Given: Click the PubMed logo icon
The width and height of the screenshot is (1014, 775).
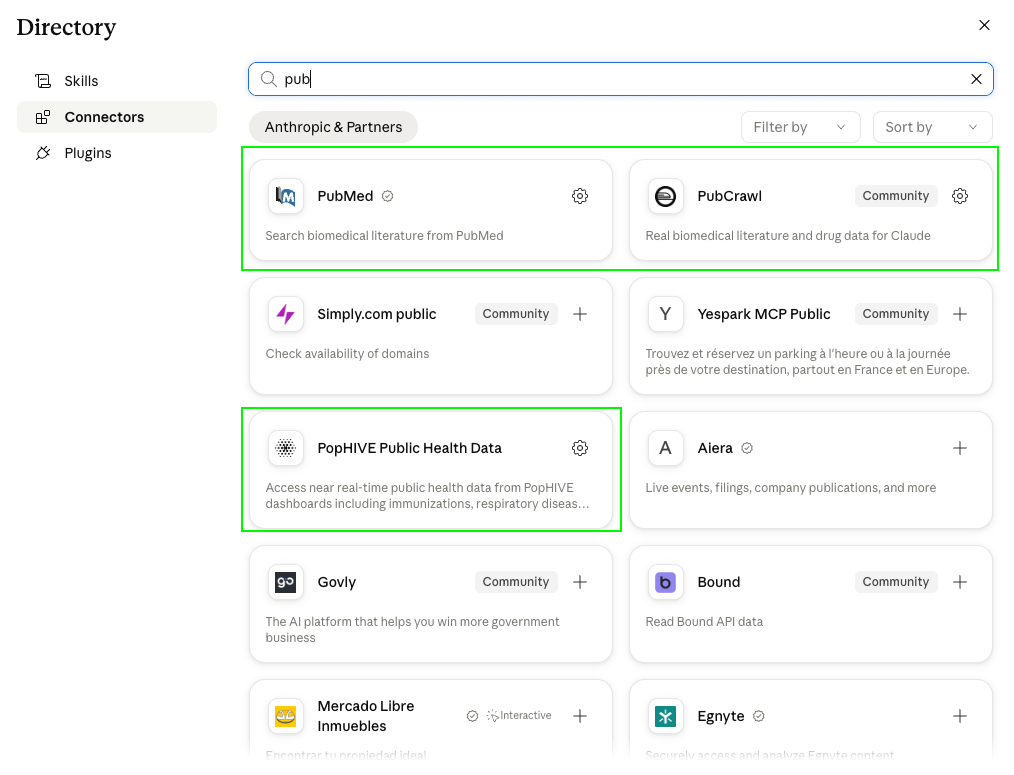Looking at the screenshot, I should [x=286, y=196].
